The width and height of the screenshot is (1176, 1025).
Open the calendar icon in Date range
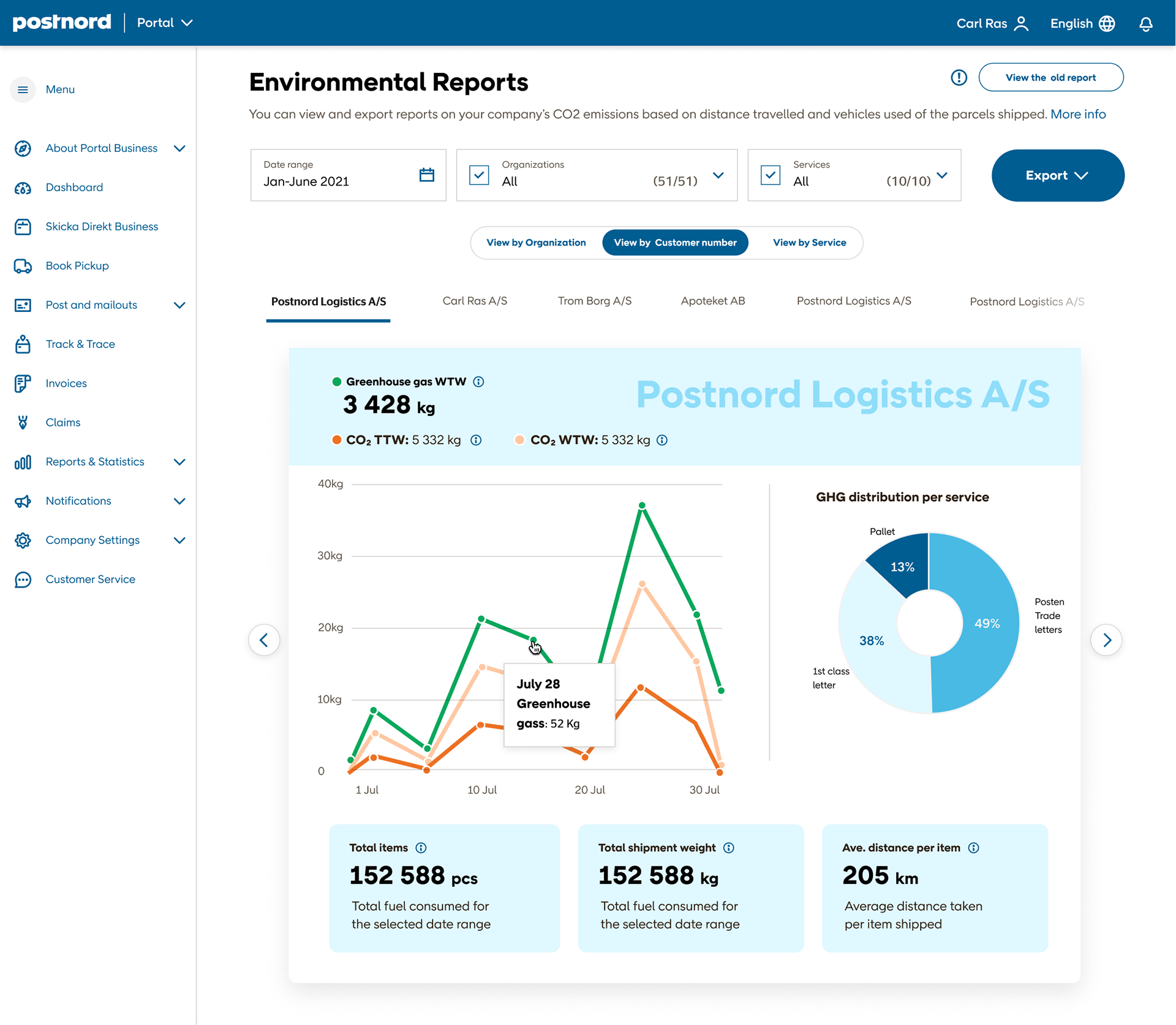427,175
